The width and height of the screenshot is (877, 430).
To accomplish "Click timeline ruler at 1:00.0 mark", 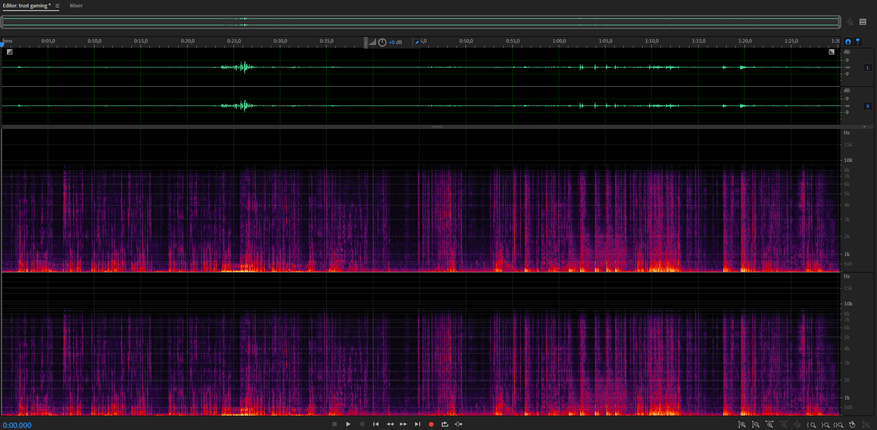I will click(x=559, y=41).
